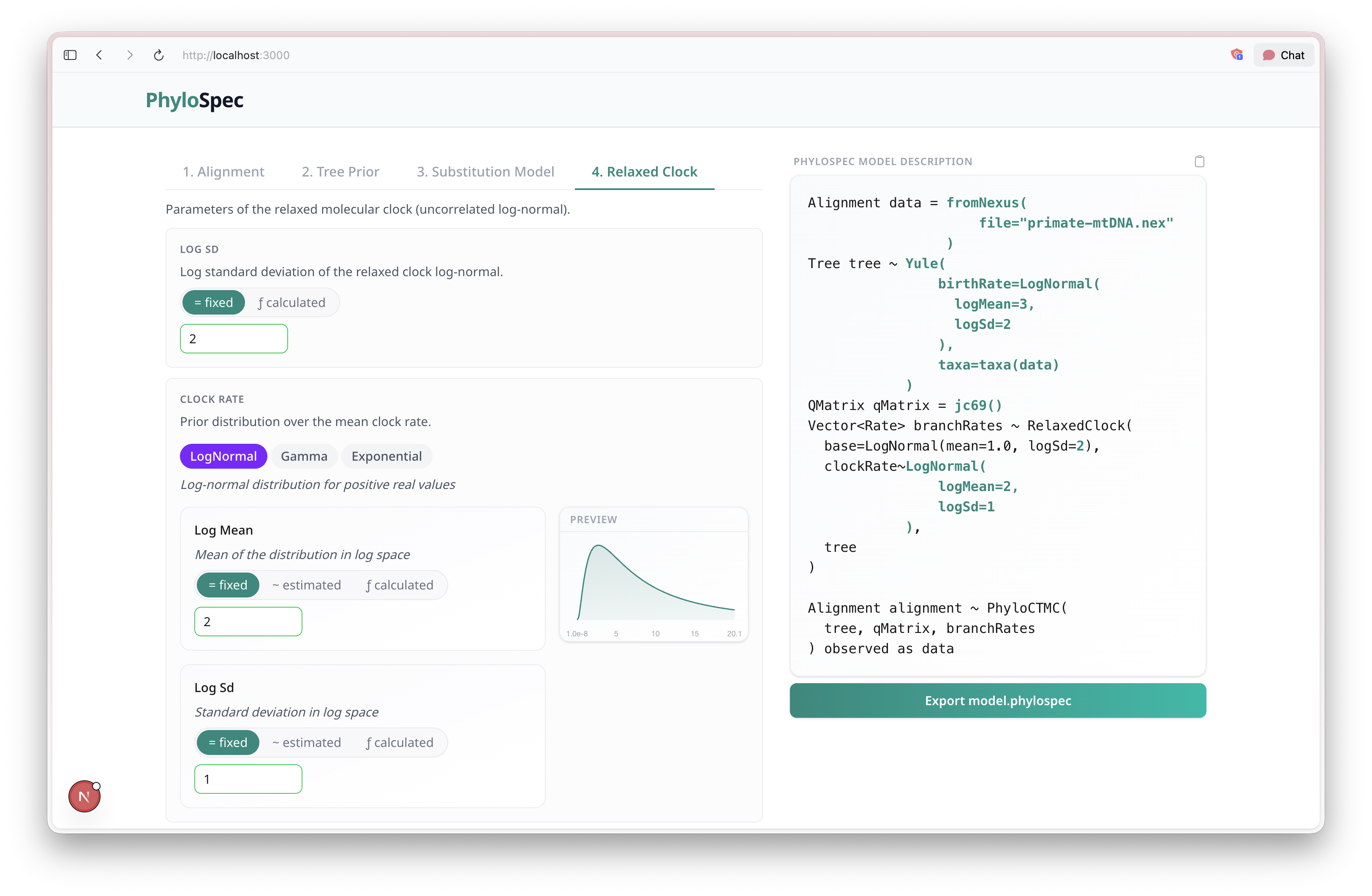Click the 'QMatrix qMatrix = jc69()' code line

(904, 405)
